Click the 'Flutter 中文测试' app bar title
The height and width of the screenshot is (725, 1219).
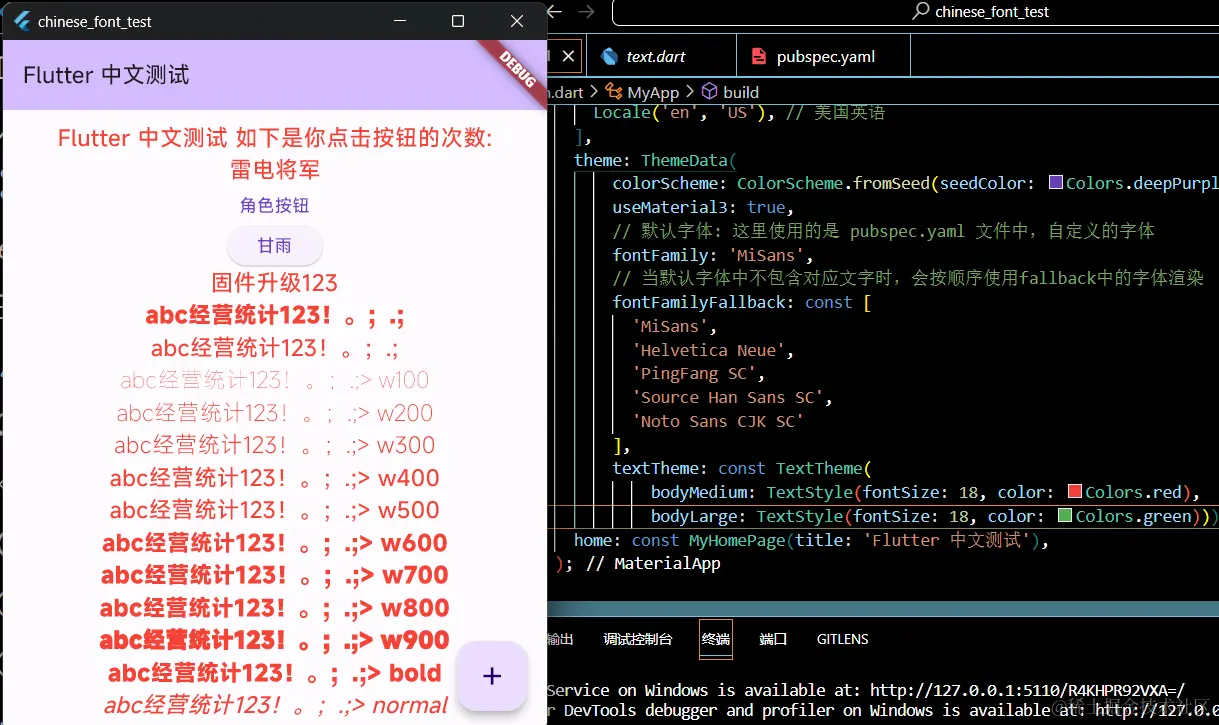tap(106, 75)
